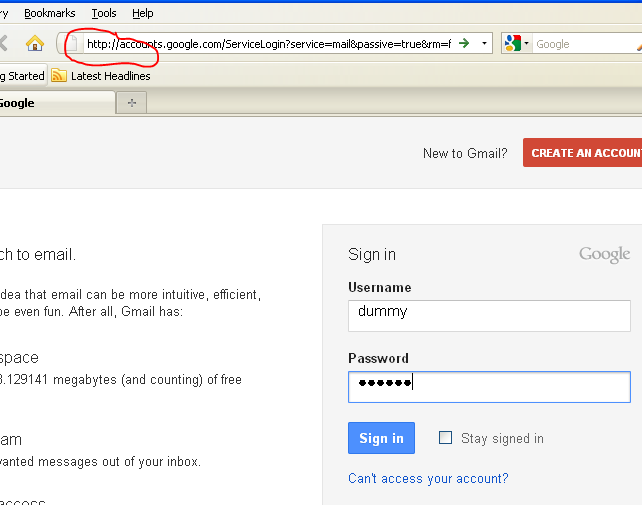Screen dimensions: 642x505
Task: Open the Google search engine selector dropdown
Action: [x=517, y=43]
